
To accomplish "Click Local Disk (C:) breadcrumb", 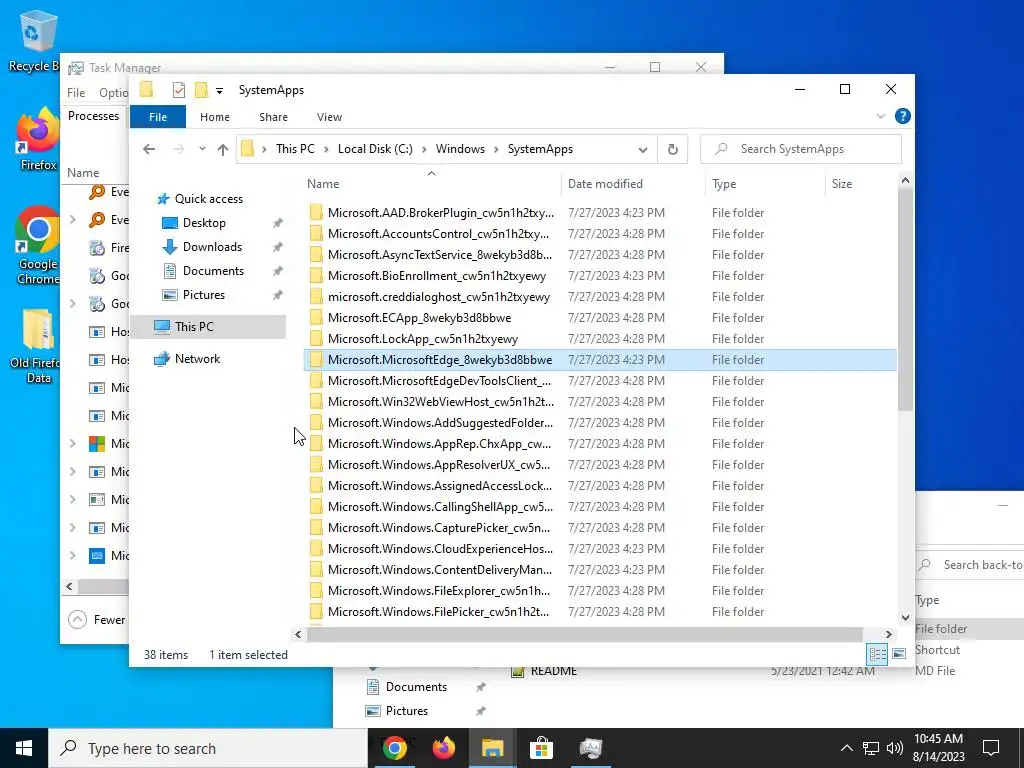I will click(x=375, y=149).
